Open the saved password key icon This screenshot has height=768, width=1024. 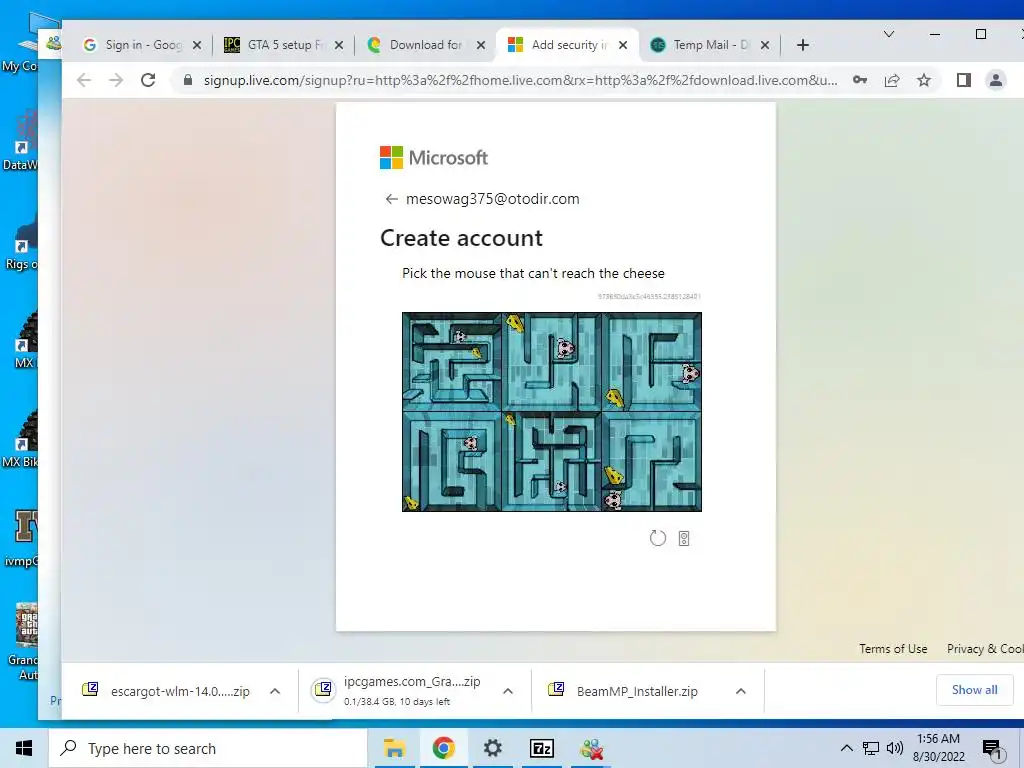coord(860,80)
